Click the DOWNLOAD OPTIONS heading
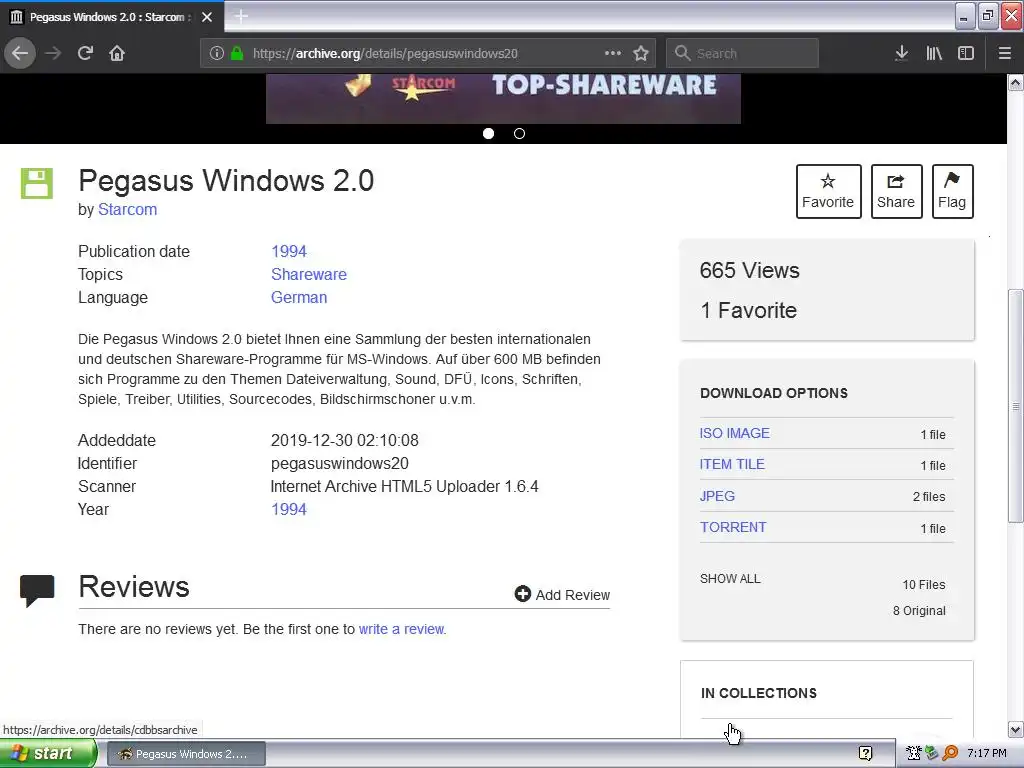This screenshot has height=768, width=1024. [774, 393]
